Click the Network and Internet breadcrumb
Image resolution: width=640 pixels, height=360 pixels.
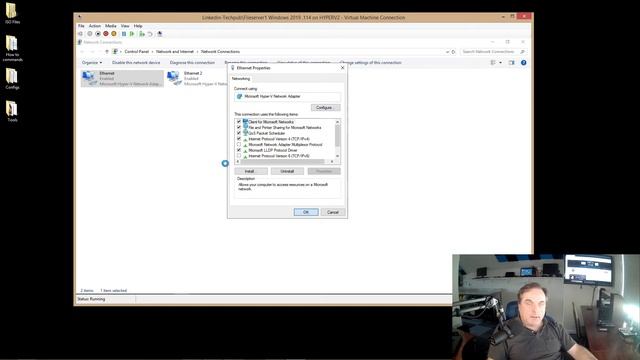(x=175, y=52)
